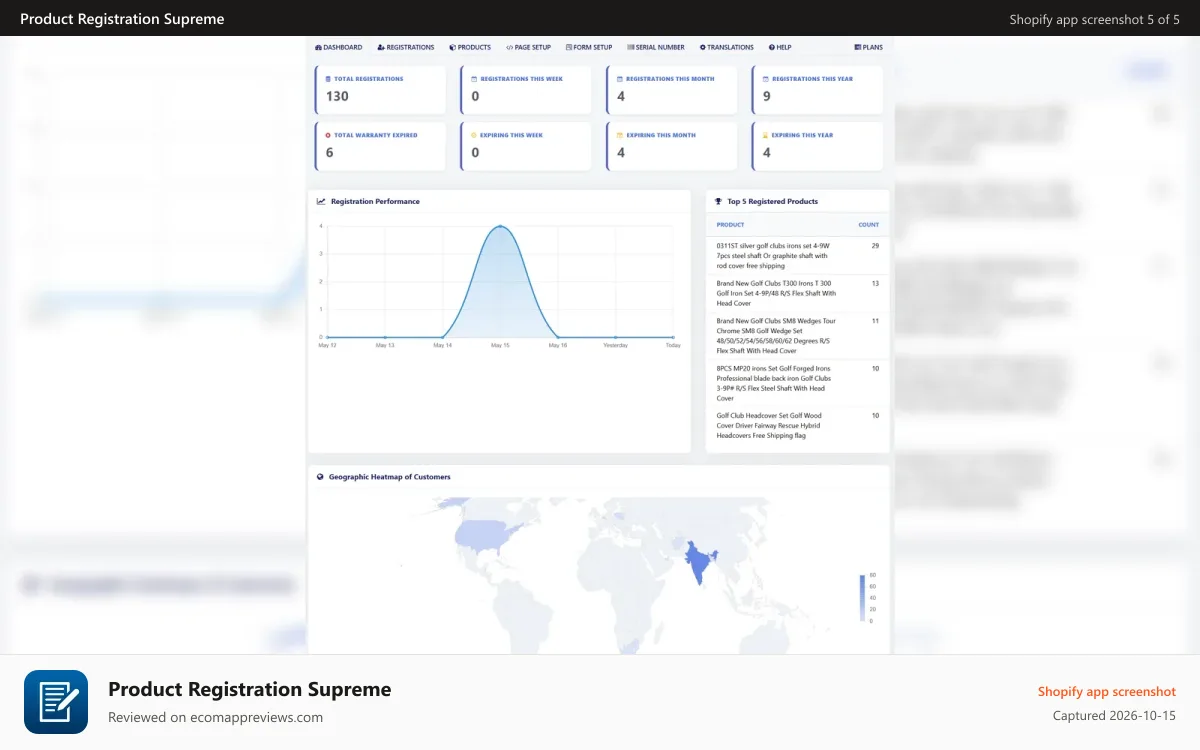Image resolution: width=1200 pixels, height=750 pixels.
Task: Select the 8PCS MP20 irons set row
Action: pos(797,383)
